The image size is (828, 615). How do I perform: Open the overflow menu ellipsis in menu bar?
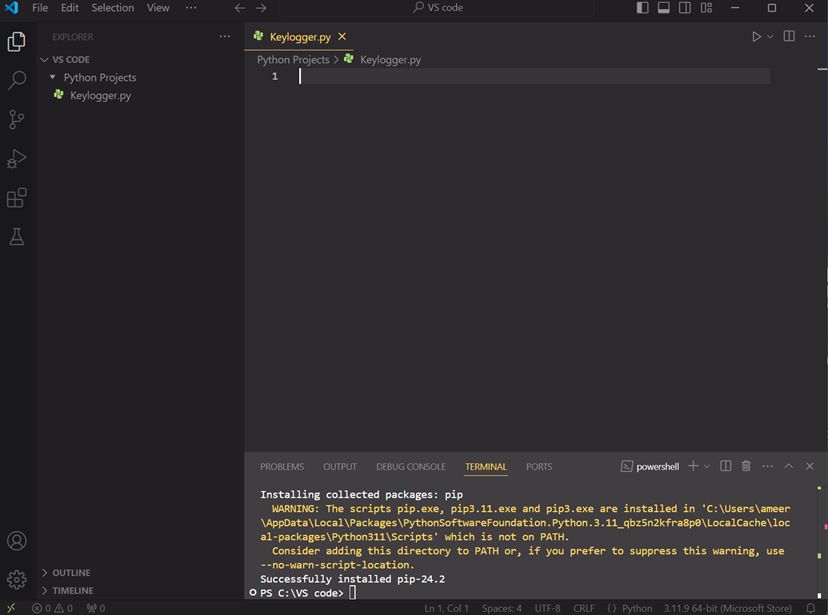pos(191,8)
